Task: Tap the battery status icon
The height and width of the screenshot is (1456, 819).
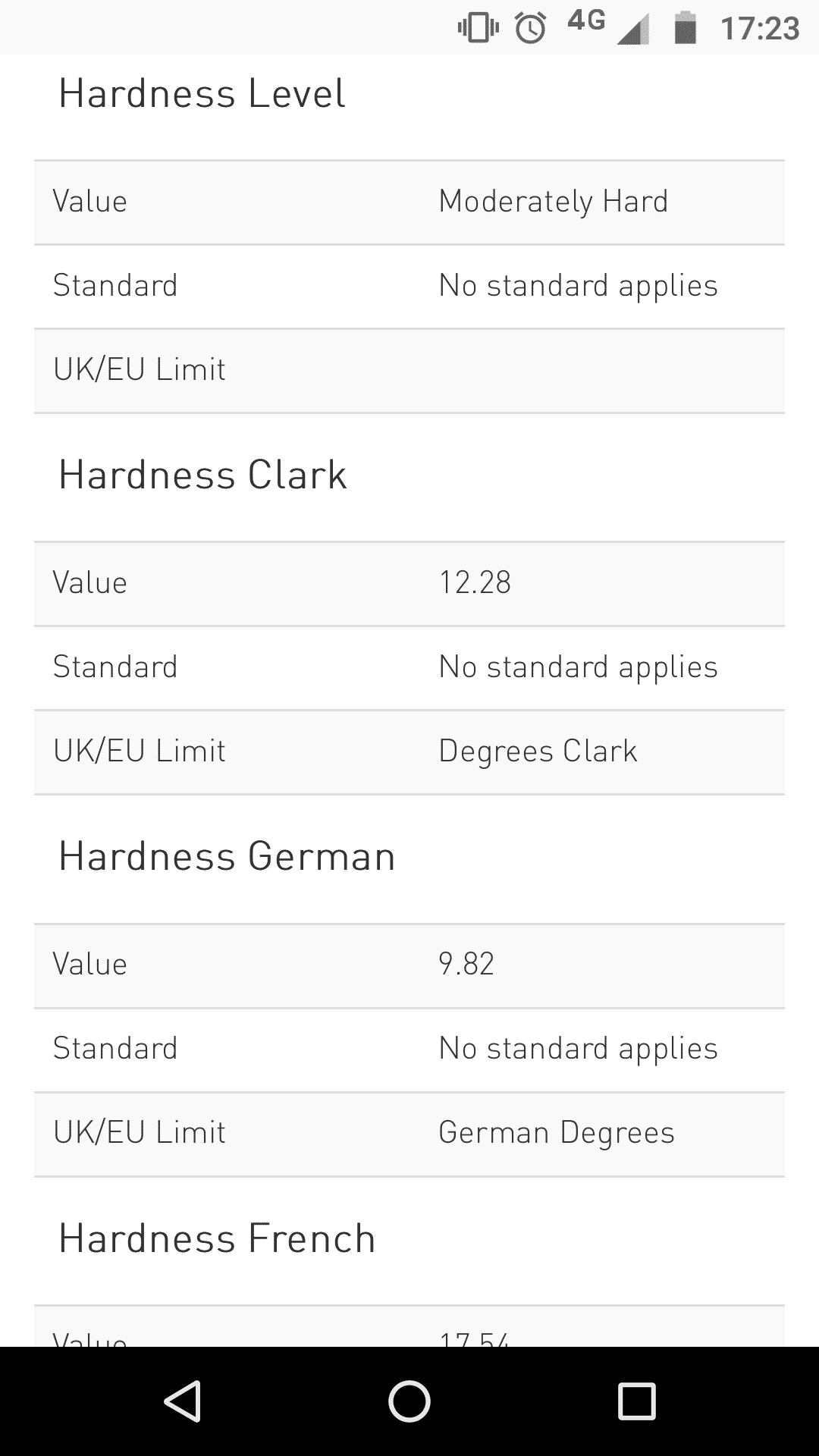Action: pyautogui.click(x=686, y=28)
